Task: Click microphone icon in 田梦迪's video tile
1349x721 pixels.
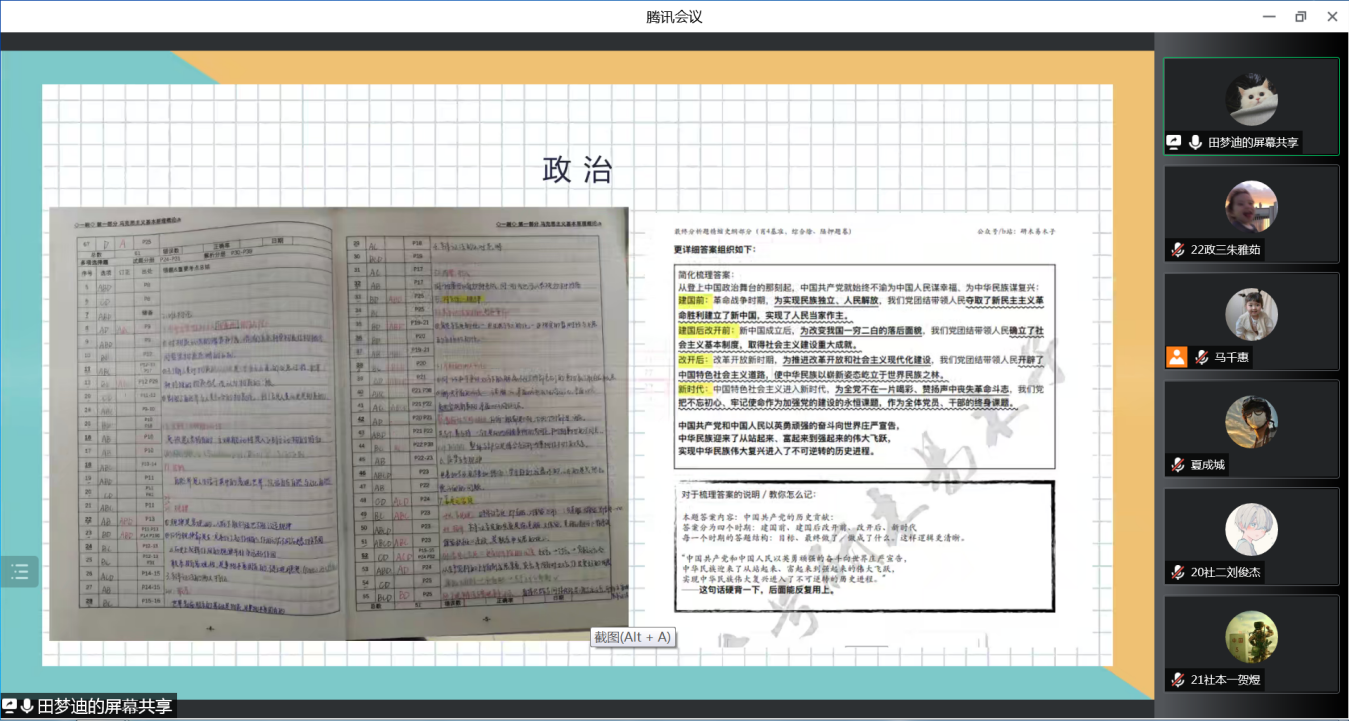Action: tap(1195, 143)
